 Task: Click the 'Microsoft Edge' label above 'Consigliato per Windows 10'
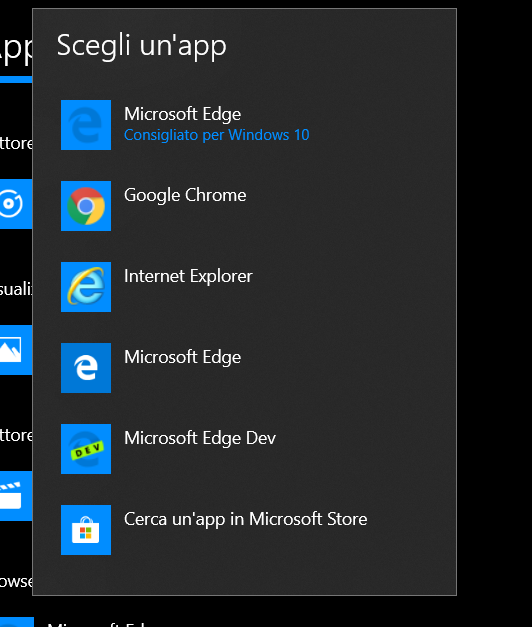point(182,114)
